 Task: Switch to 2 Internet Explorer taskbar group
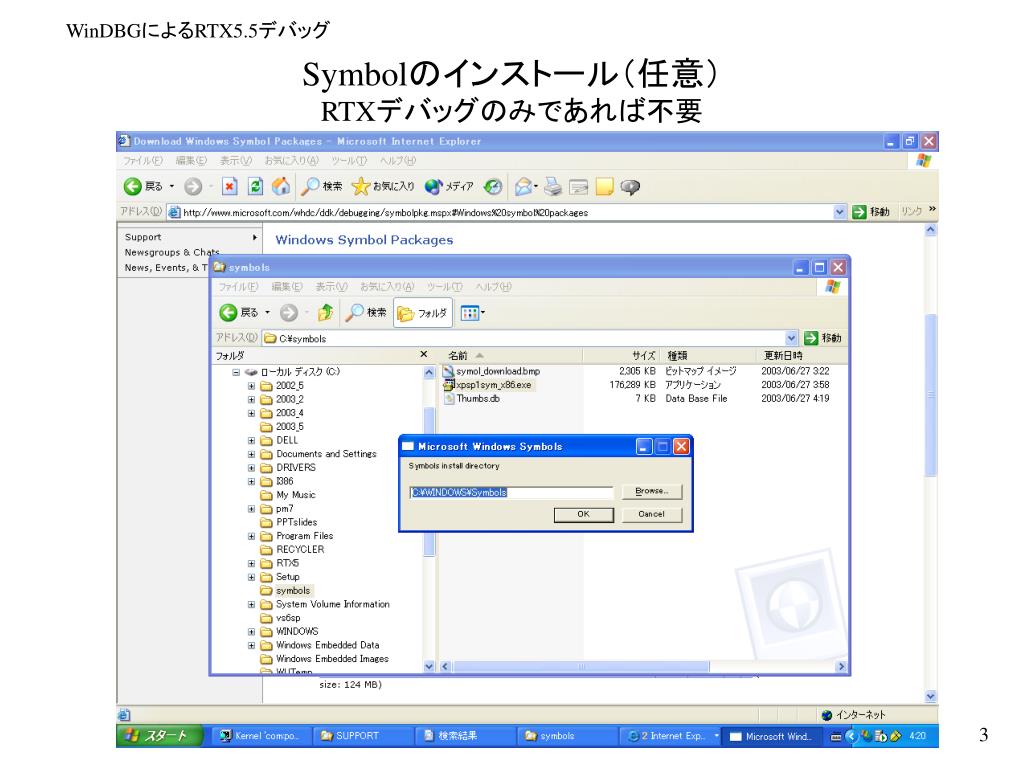point(670,736)
